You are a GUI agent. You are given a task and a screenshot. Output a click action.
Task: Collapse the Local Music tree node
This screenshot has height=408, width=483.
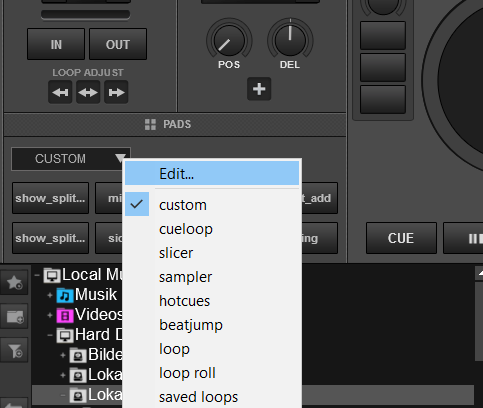(x=37, y=275)
